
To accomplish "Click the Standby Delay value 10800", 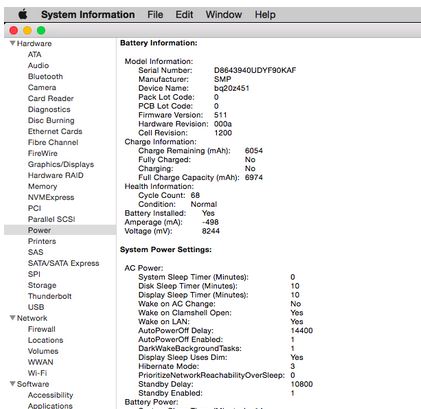I will pyautogui.click(x=302, y=384).
